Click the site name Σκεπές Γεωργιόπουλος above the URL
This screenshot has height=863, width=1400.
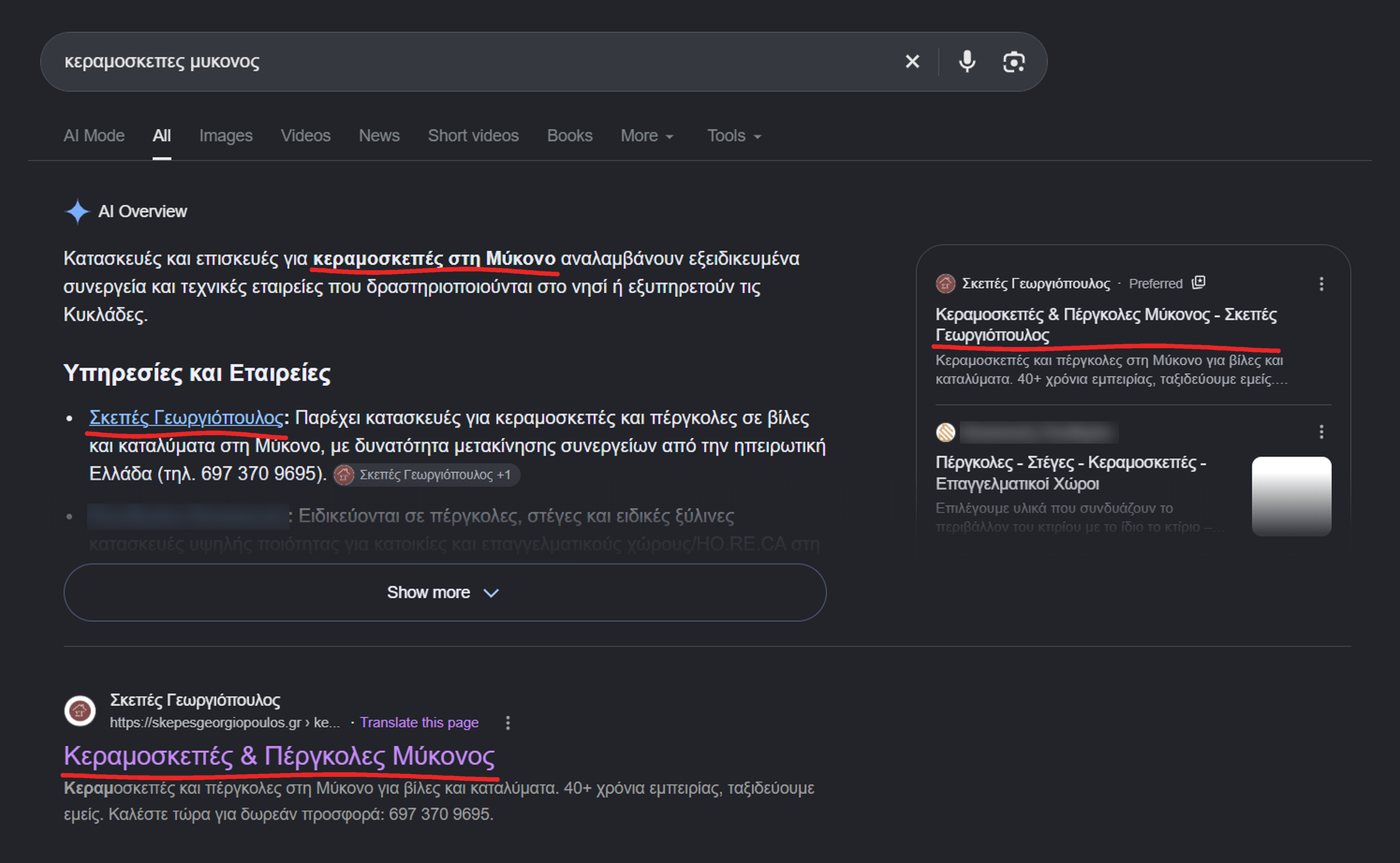(x=195, y=700)
